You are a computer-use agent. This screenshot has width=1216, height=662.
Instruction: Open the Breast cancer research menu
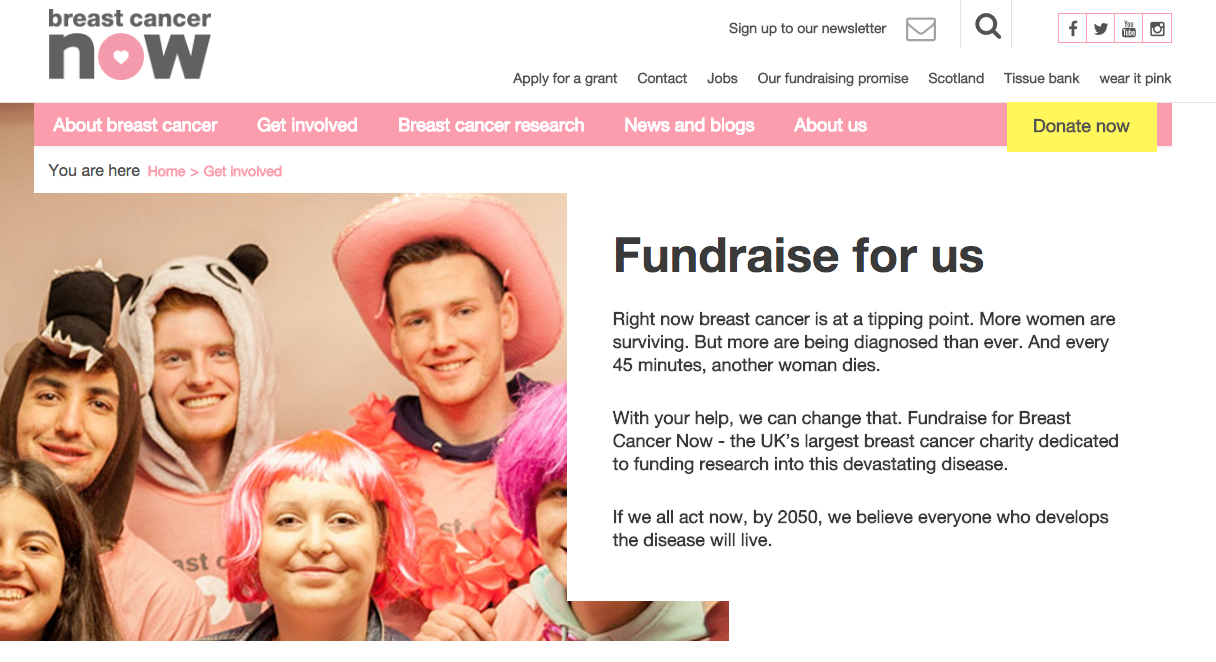pyautogui.click(x=491, y=125)
